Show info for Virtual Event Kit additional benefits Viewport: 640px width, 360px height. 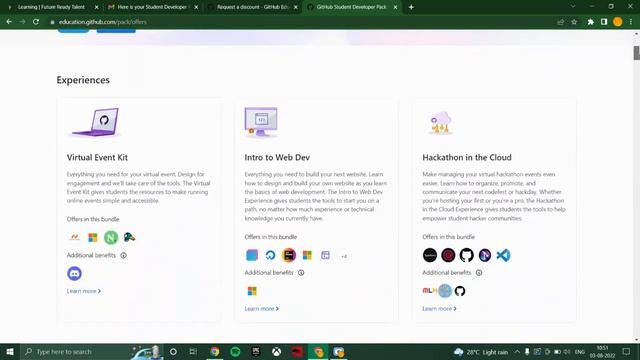123,255
